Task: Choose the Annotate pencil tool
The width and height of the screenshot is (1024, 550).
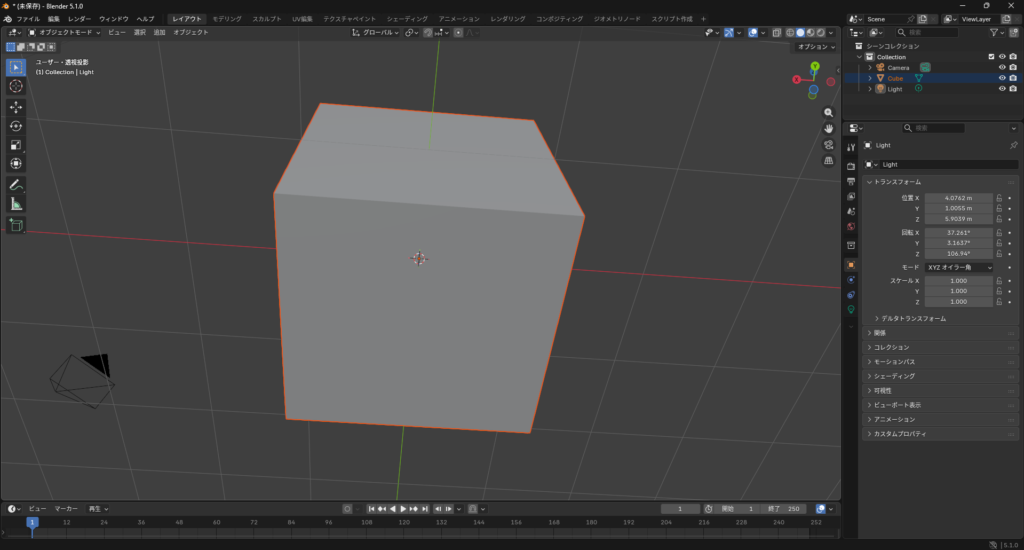Action: click(x=16, y=185)
